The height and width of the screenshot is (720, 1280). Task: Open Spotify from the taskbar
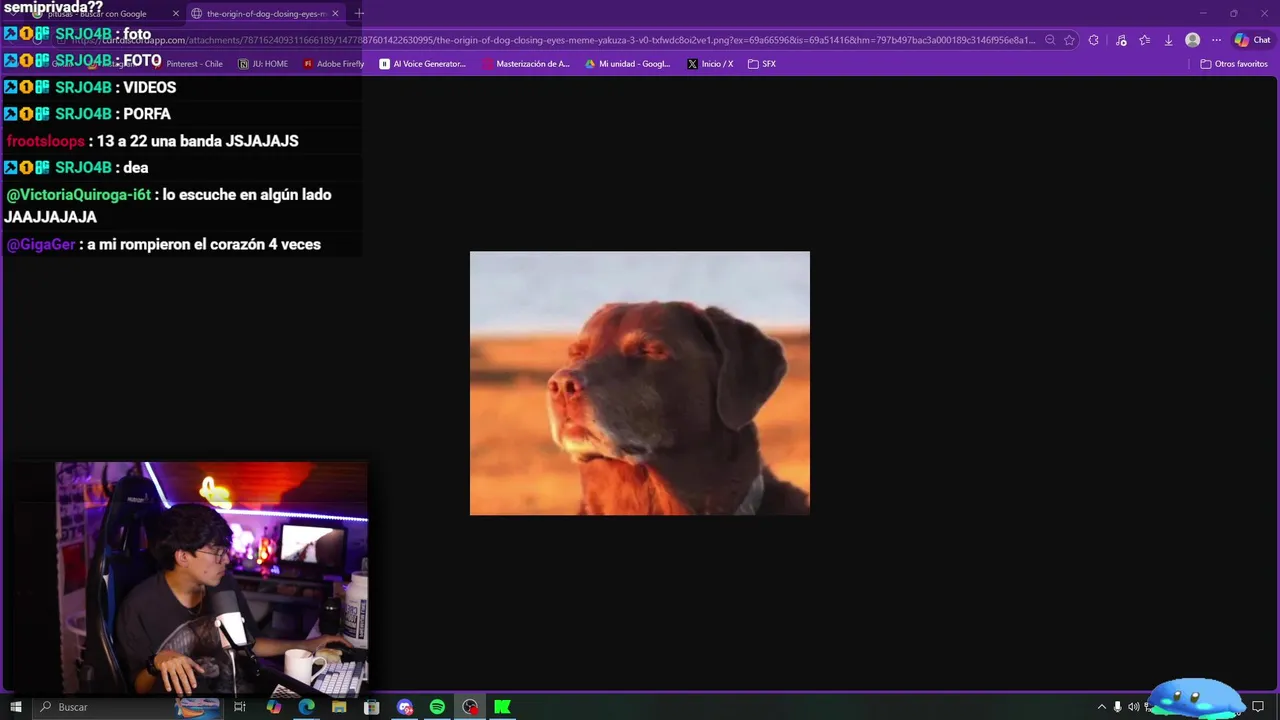click(437, 707)
